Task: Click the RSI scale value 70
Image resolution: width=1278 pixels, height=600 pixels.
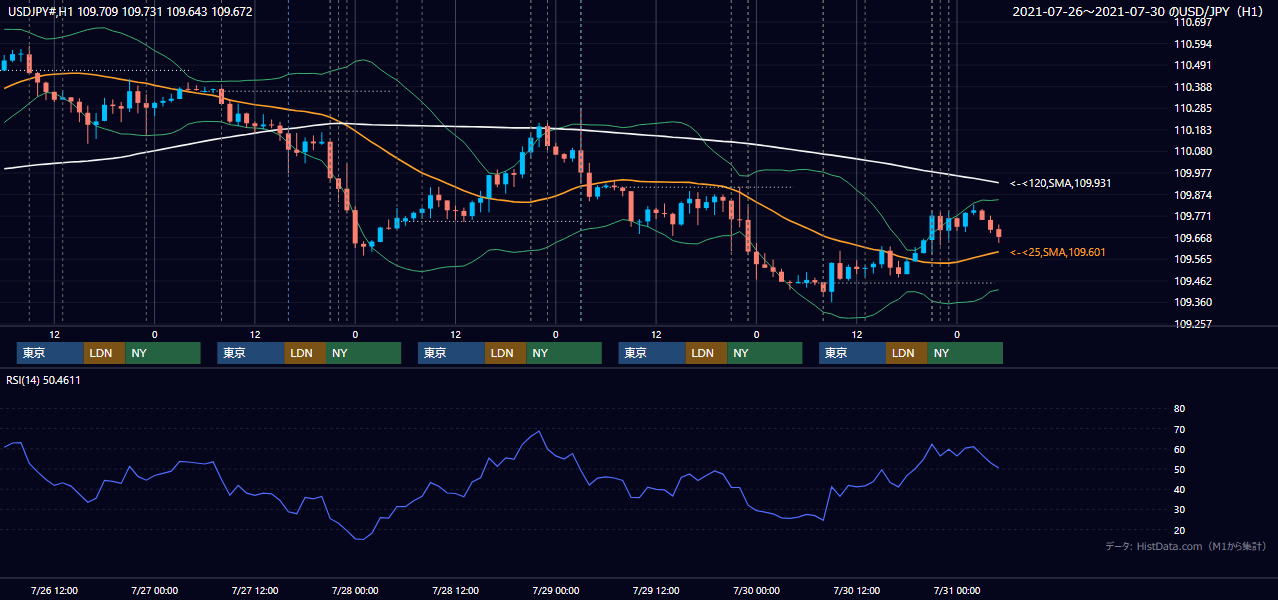Action: [1179, 429]
